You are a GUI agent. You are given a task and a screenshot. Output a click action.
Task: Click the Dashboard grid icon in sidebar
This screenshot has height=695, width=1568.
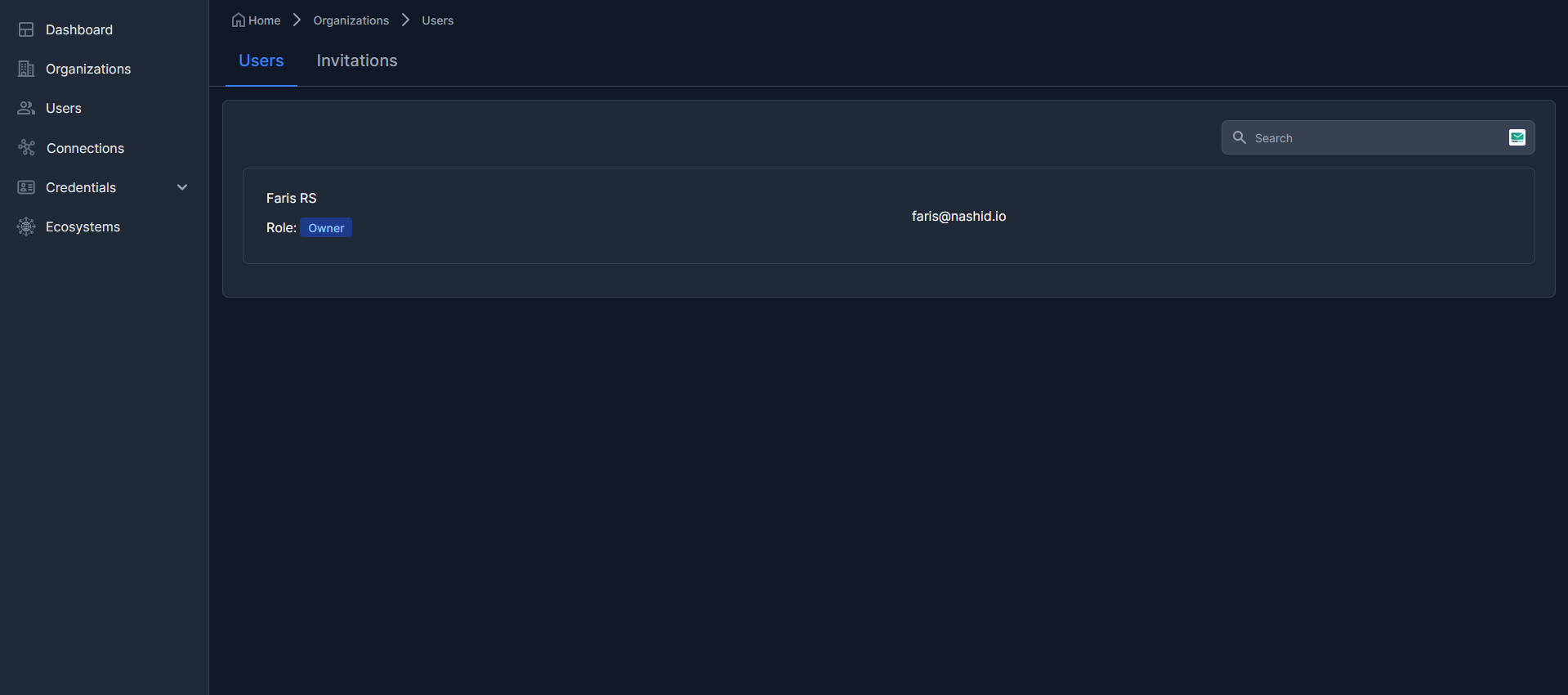point(26,29)
